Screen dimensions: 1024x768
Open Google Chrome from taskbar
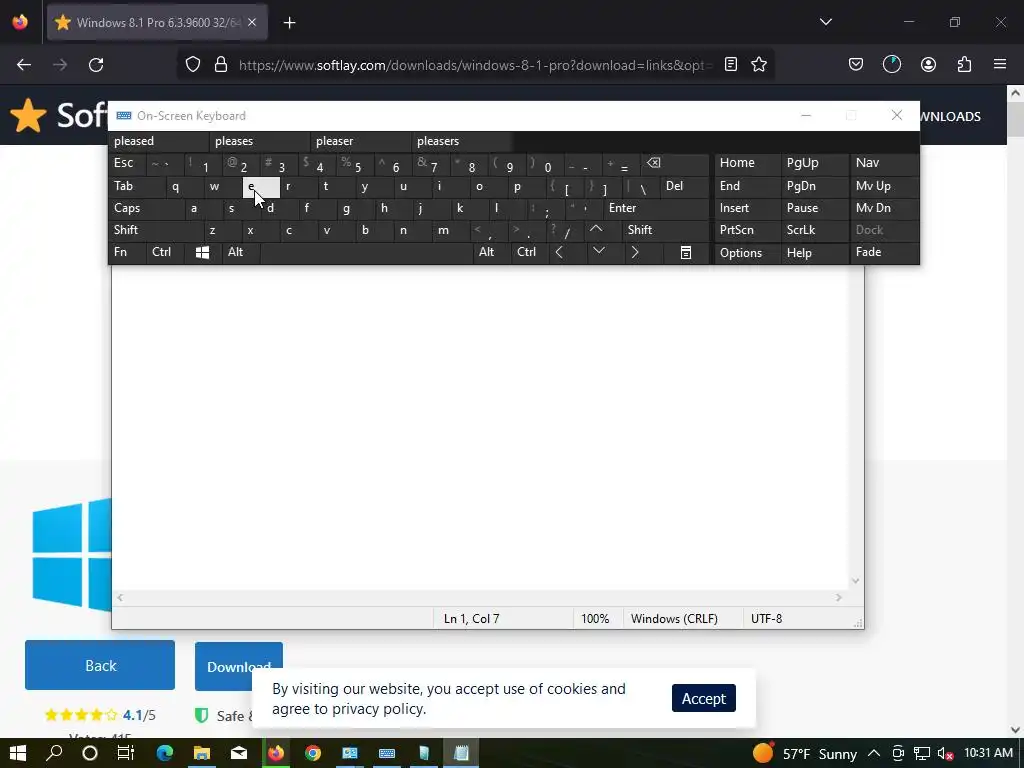(x=313, y=754)
